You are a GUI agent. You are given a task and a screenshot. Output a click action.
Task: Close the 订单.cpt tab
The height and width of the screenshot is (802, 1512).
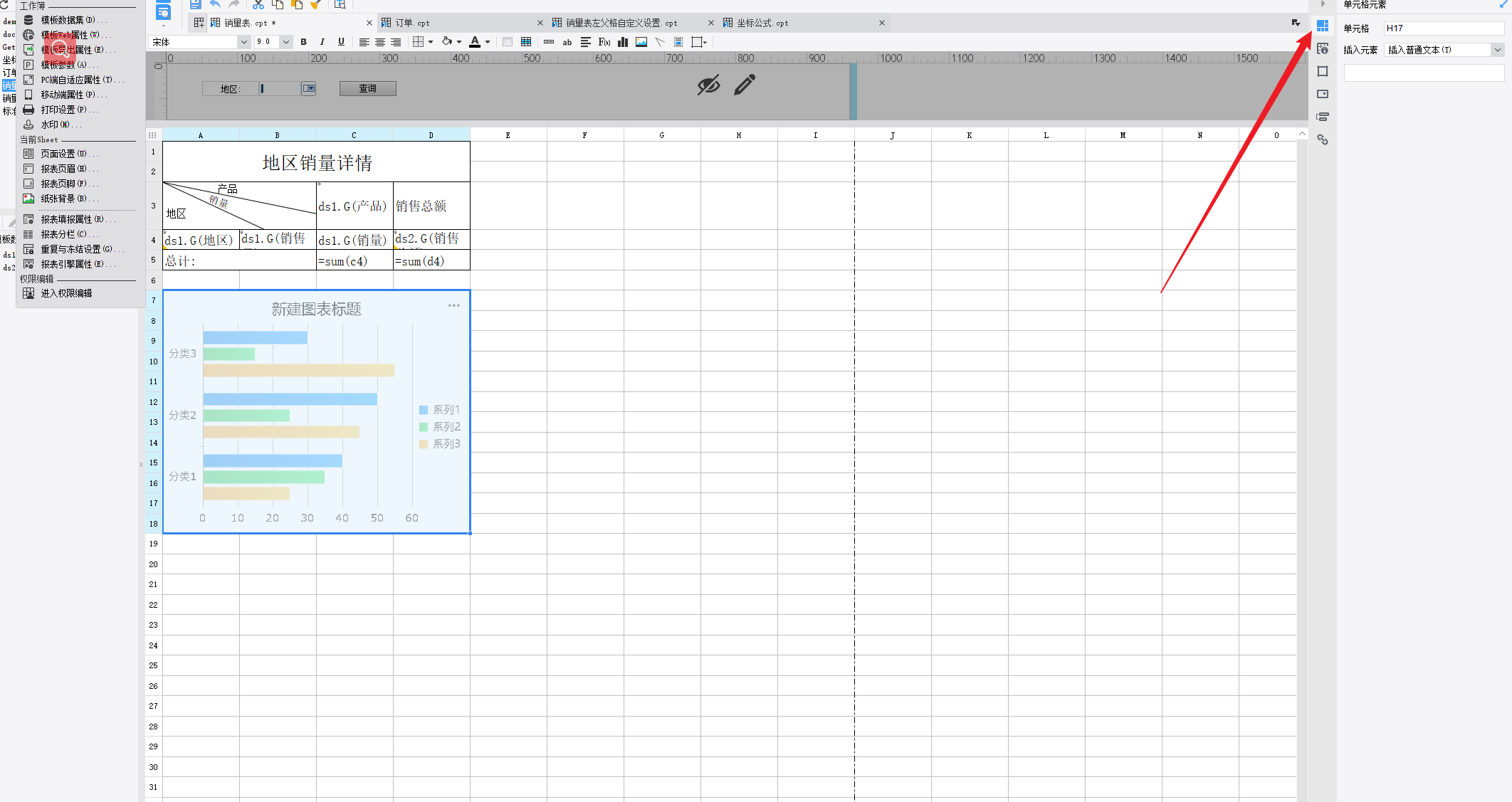click(540, 23)
